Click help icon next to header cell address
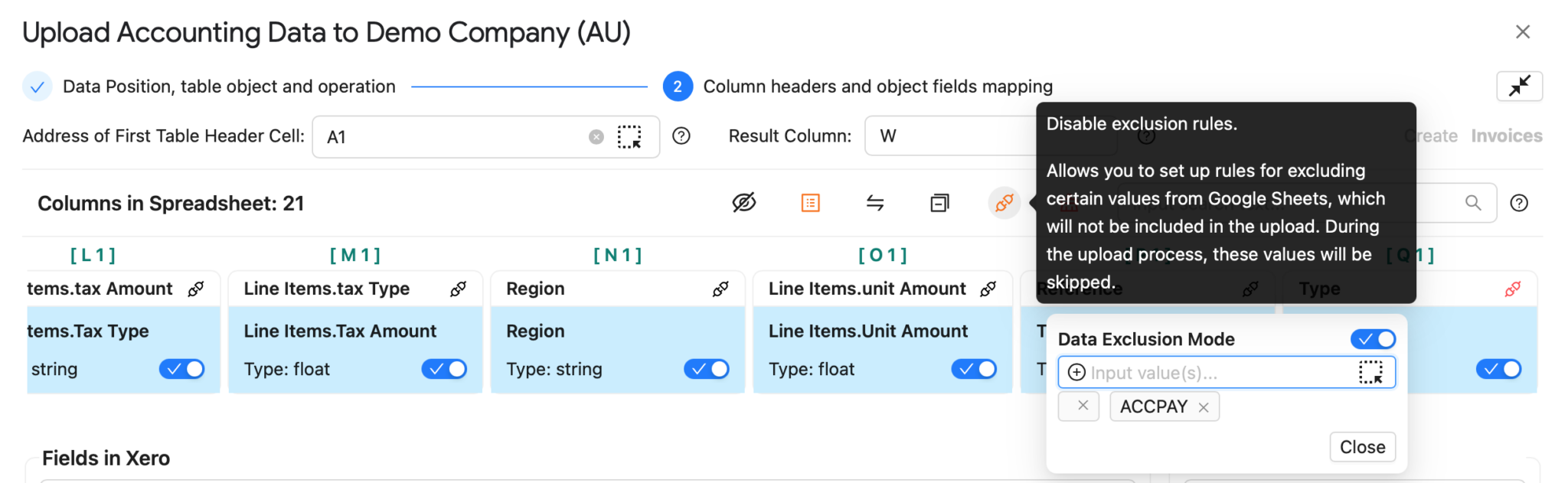Image resolution: width=1568 pixels, height=483 pixels. pos(681,136)
